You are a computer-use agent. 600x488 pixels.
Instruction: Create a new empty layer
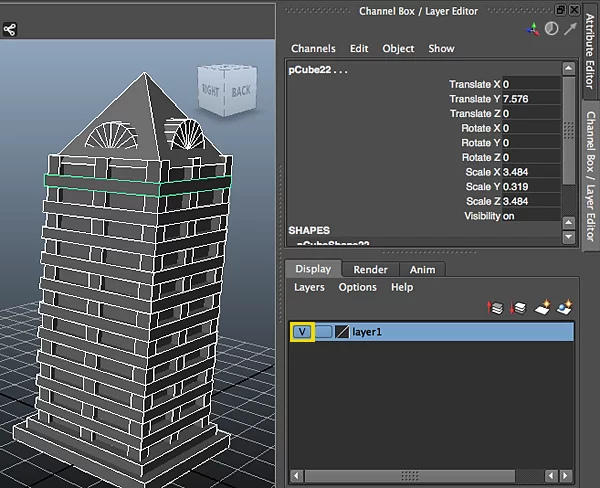pyautogui.click(x=542, y=307)
